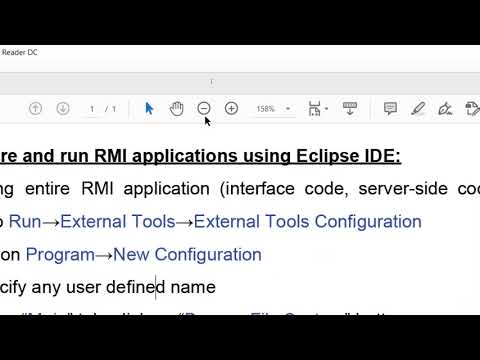
Task: Go to the next page arrow
Action: point(63,108)
